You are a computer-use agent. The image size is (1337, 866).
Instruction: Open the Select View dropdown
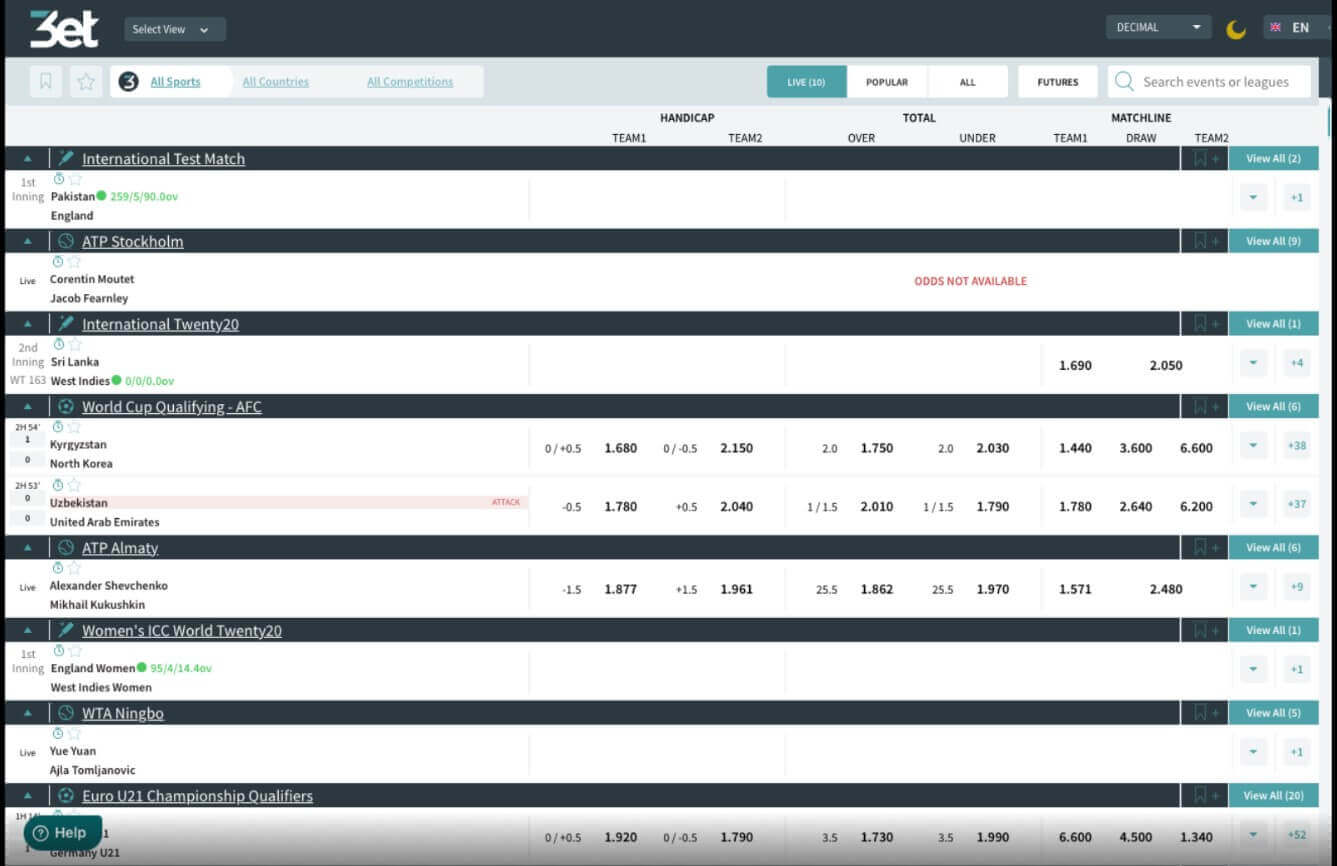(174, 29)
